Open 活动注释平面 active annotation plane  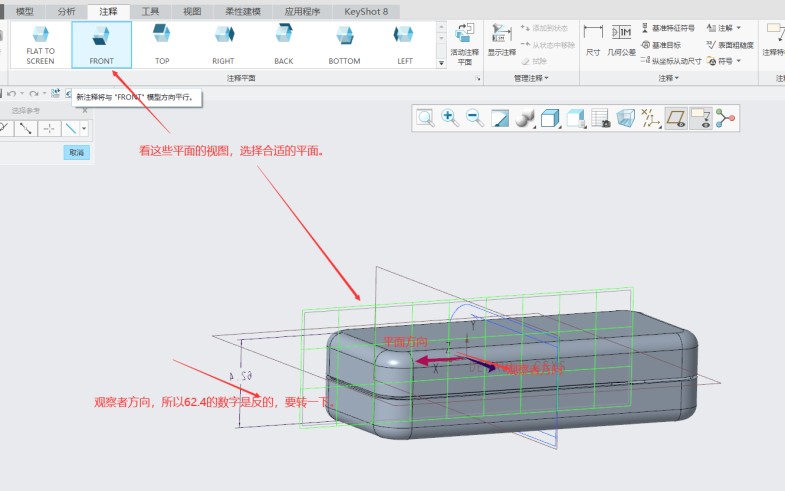(465, 42)
